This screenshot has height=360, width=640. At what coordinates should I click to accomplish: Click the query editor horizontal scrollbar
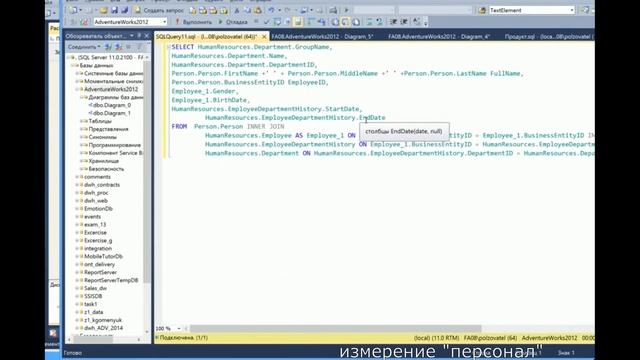pos(336,328)
